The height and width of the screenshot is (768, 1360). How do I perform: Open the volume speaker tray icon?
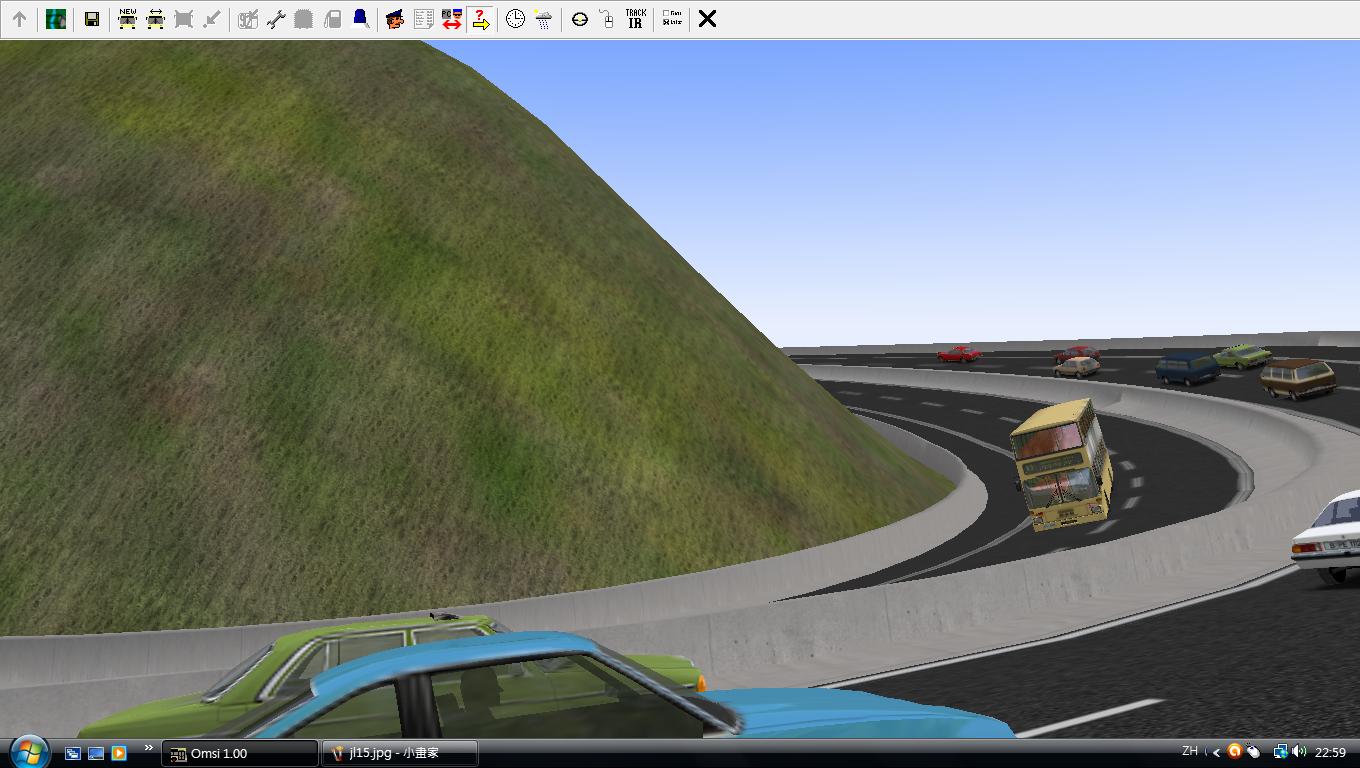[1298, 752]
